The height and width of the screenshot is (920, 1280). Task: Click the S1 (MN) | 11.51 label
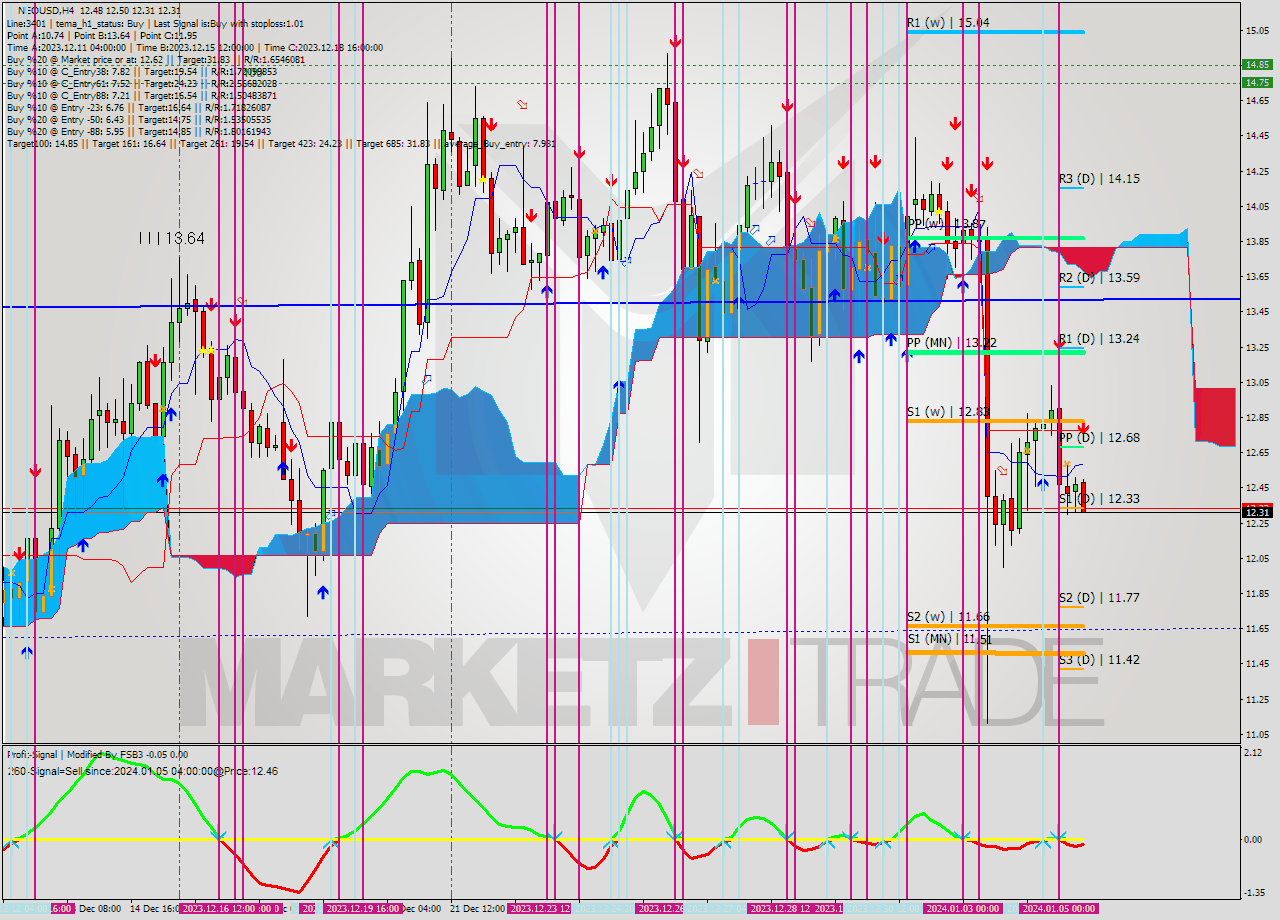tap(949, 639)
